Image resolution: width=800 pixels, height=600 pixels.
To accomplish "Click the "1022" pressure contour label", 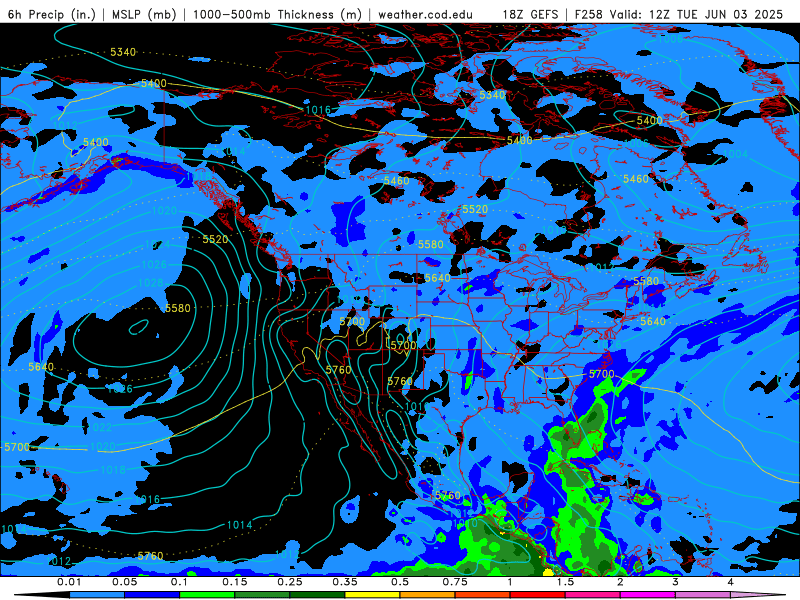I will 99,428.
